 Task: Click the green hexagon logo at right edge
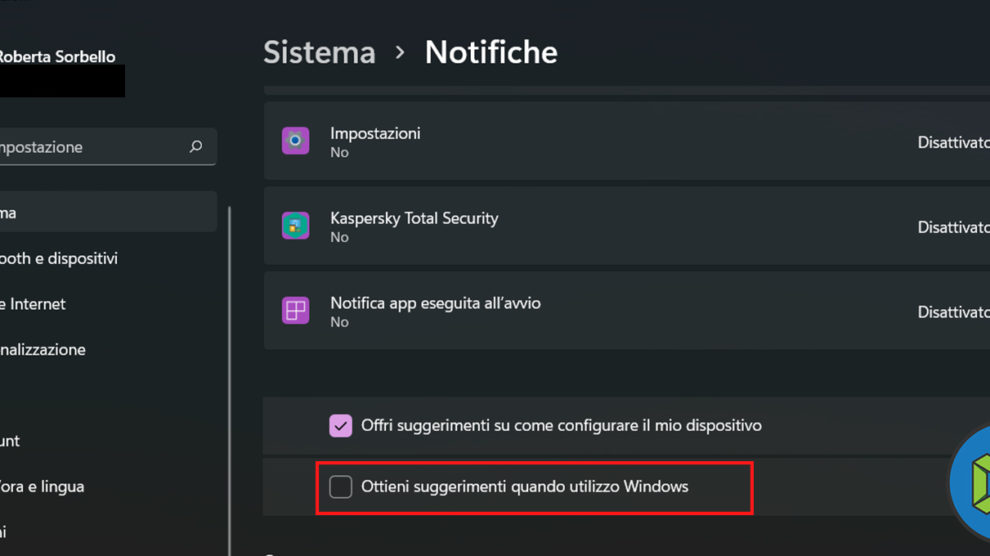pos(973,485)
